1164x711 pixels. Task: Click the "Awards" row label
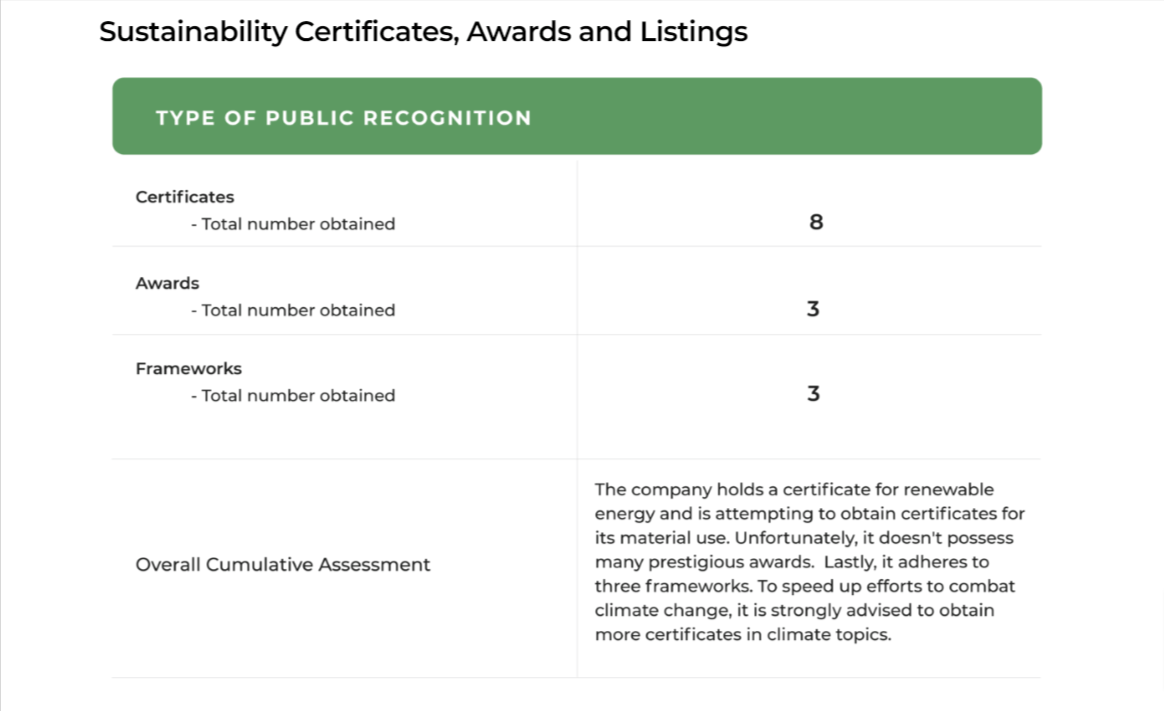click(x=167, y=283)
